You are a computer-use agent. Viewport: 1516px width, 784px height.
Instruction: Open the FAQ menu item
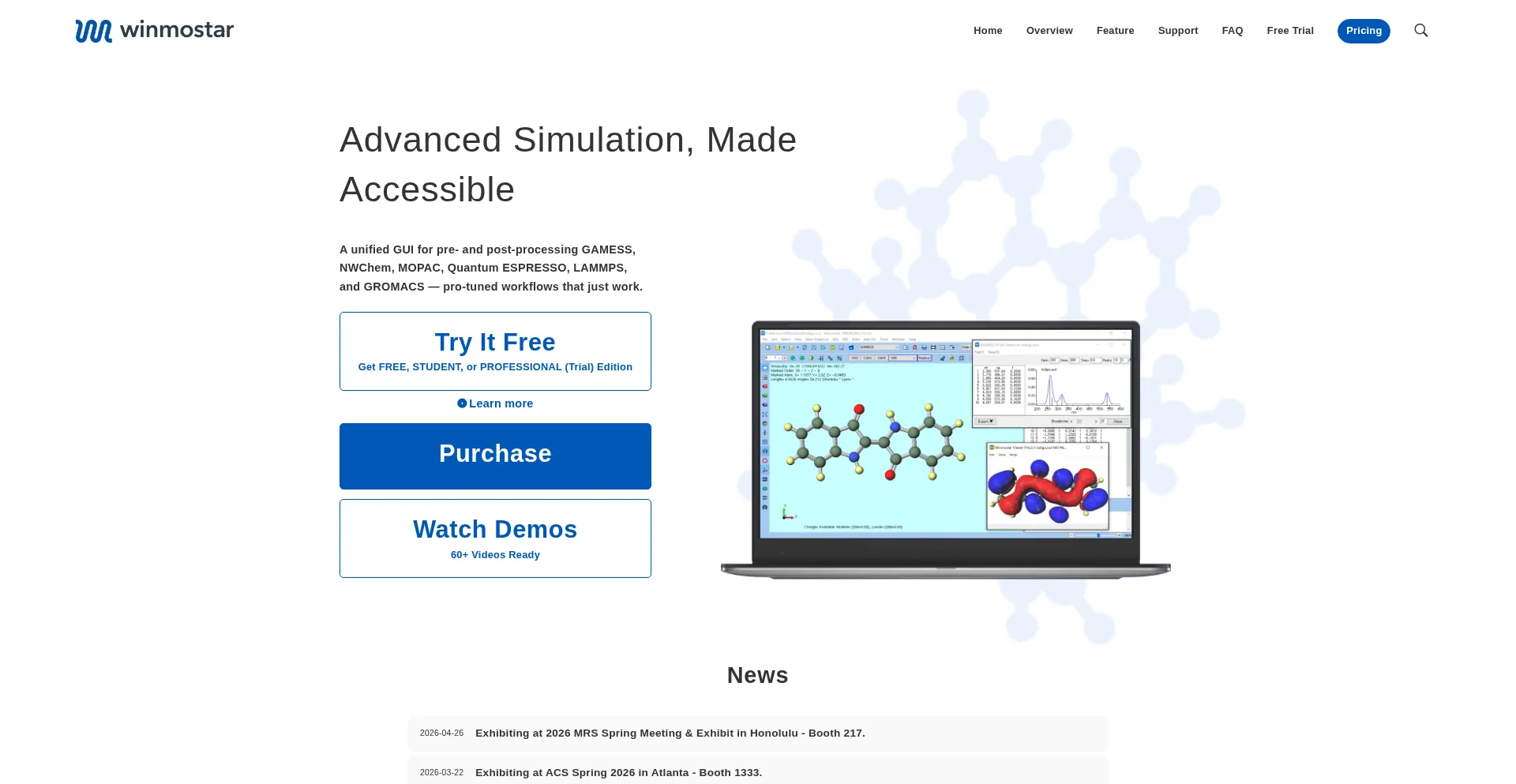tap(1233, 31)
